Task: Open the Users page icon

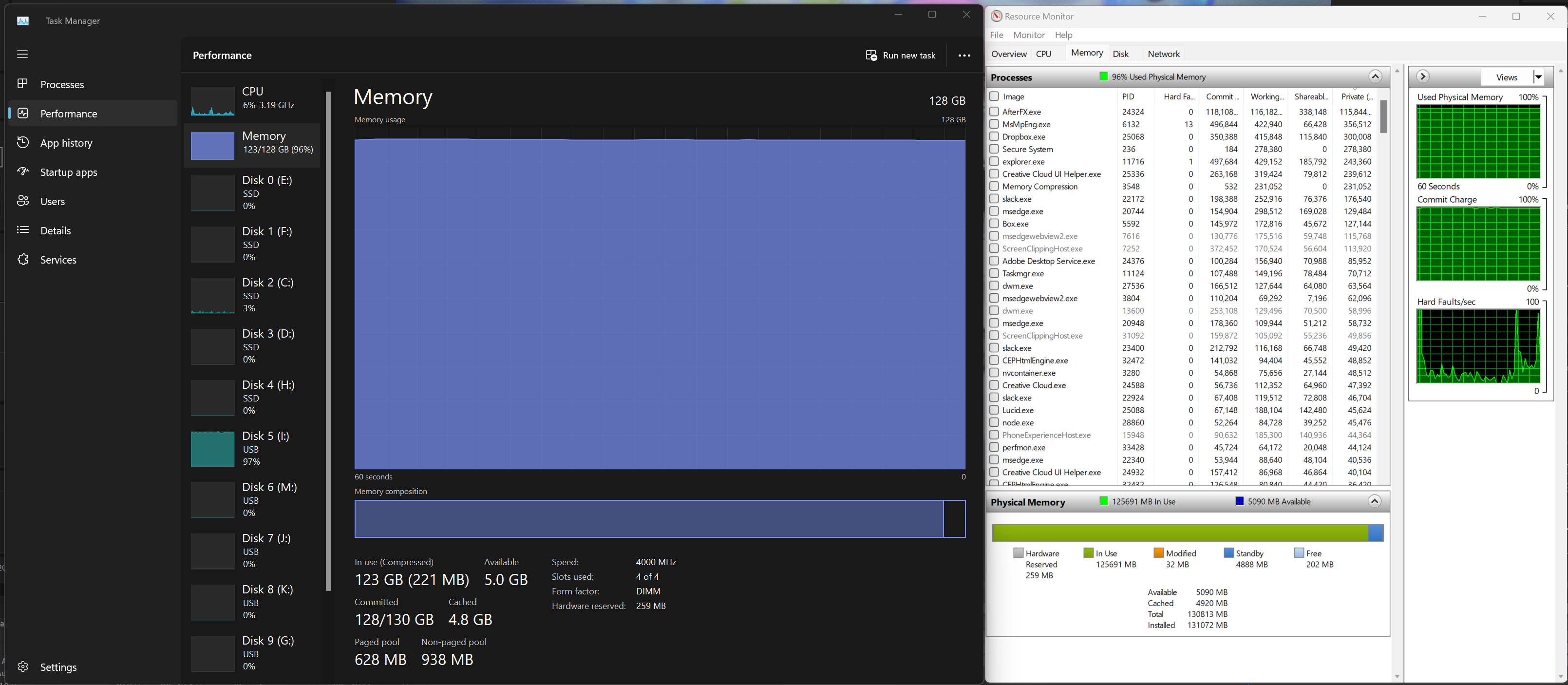Action: click(x=22, y=201)
